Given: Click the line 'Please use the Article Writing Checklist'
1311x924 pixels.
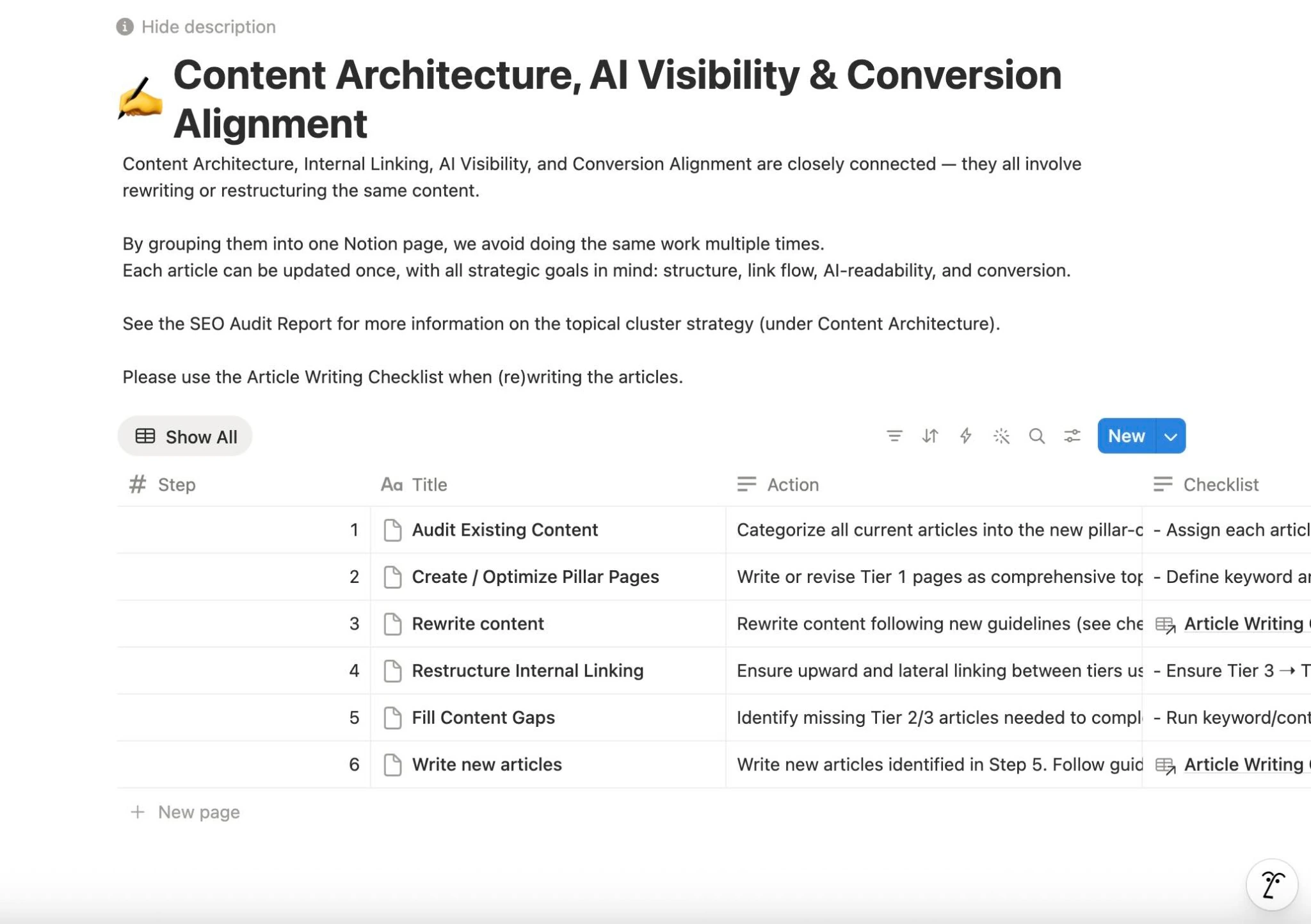Looking at the screenshot, I should click(403, 377).
